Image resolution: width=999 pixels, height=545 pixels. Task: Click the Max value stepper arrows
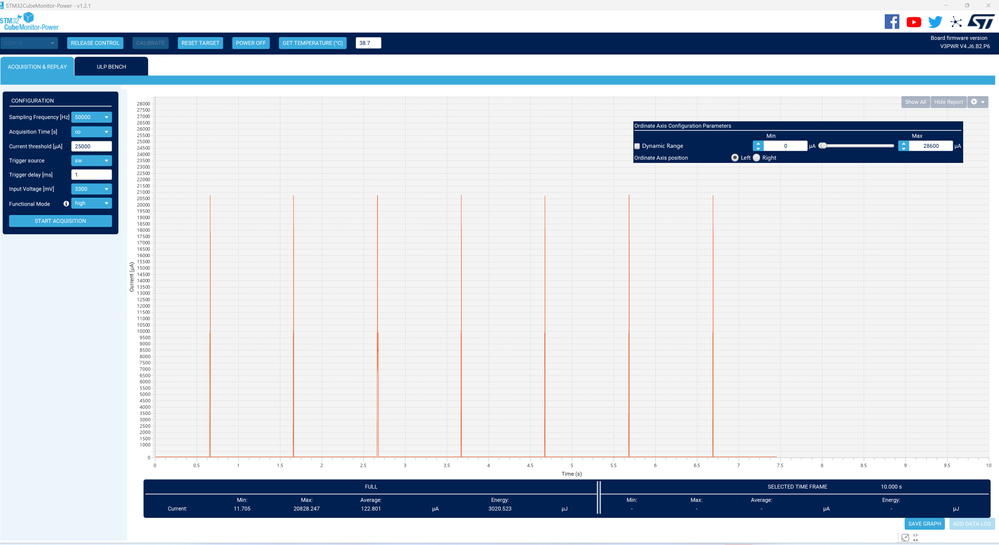(903, 146)
